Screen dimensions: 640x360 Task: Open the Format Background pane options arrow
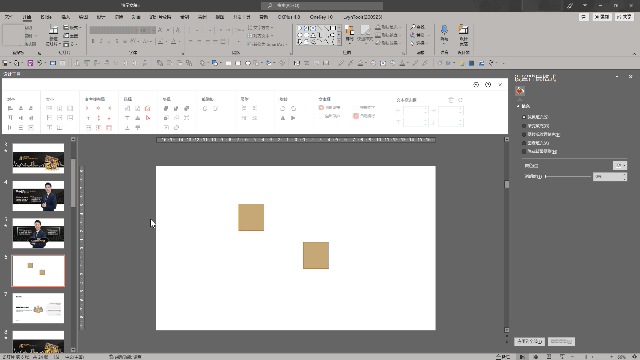click(x=617, y=77)
